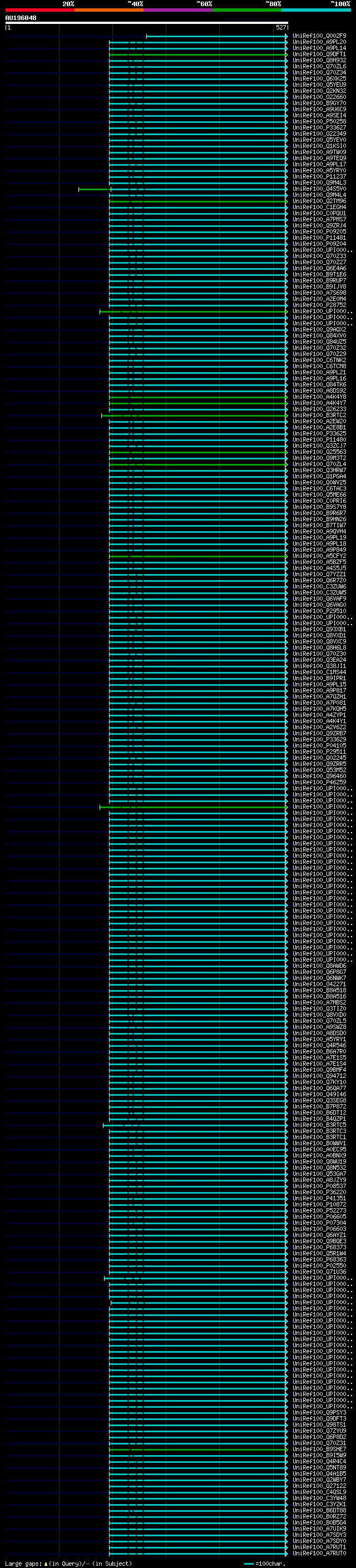Select the green alignment bar of the UniRef100_Q9DFT1 row
The height and width of the screenshot is (1568, 356).
(x=198, y=55)
